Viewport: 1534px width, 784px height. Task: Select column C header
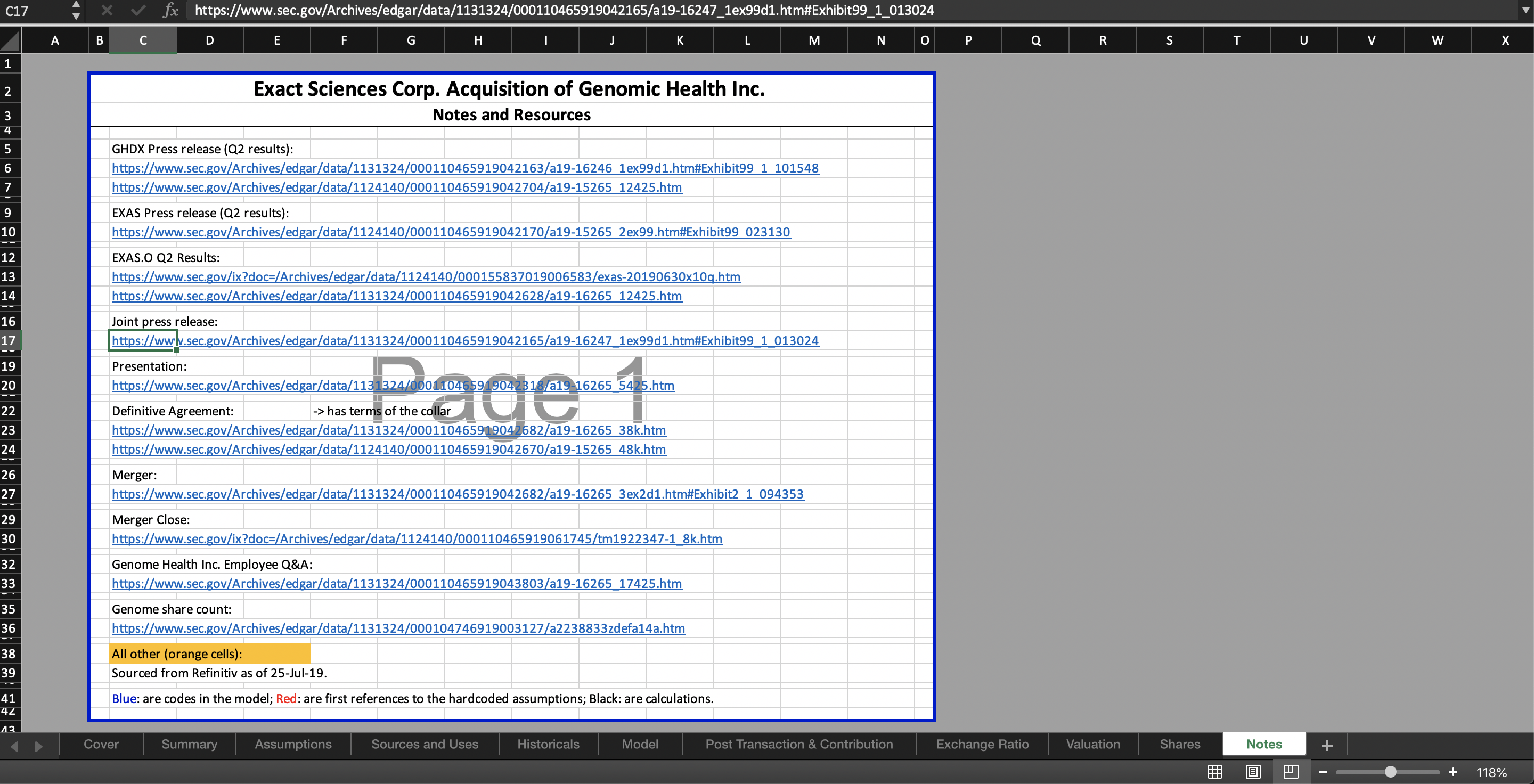click(143, 40)
